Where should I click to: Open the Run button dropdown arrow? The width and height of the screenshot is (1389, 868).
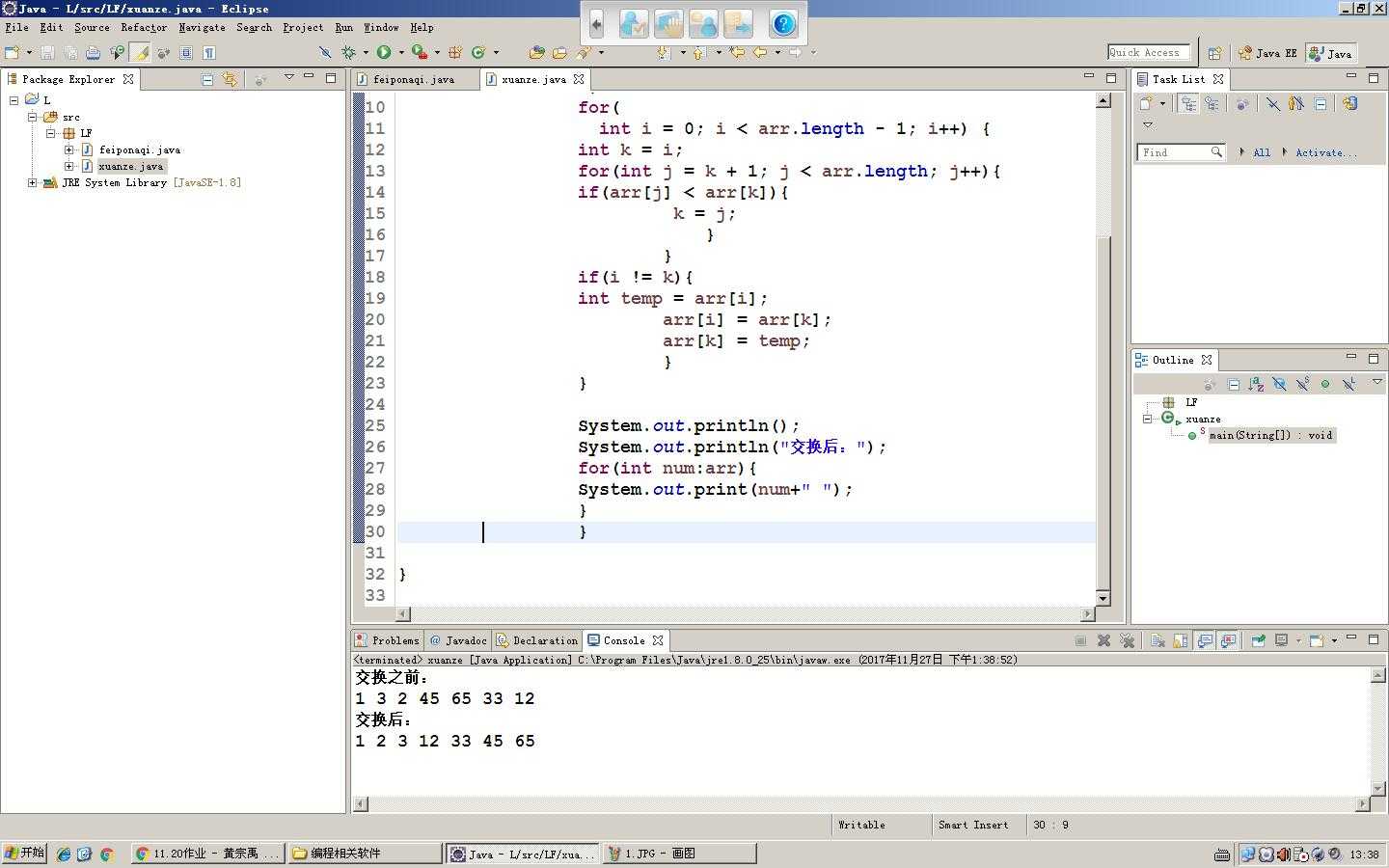[401, 53]
